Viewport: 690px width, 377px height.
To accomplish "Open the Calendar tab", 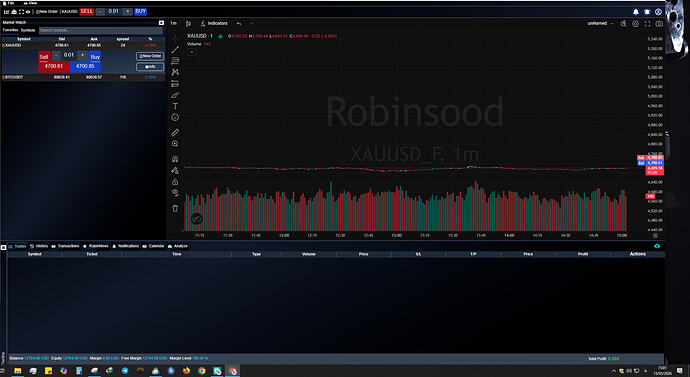I will coord(153,246).
